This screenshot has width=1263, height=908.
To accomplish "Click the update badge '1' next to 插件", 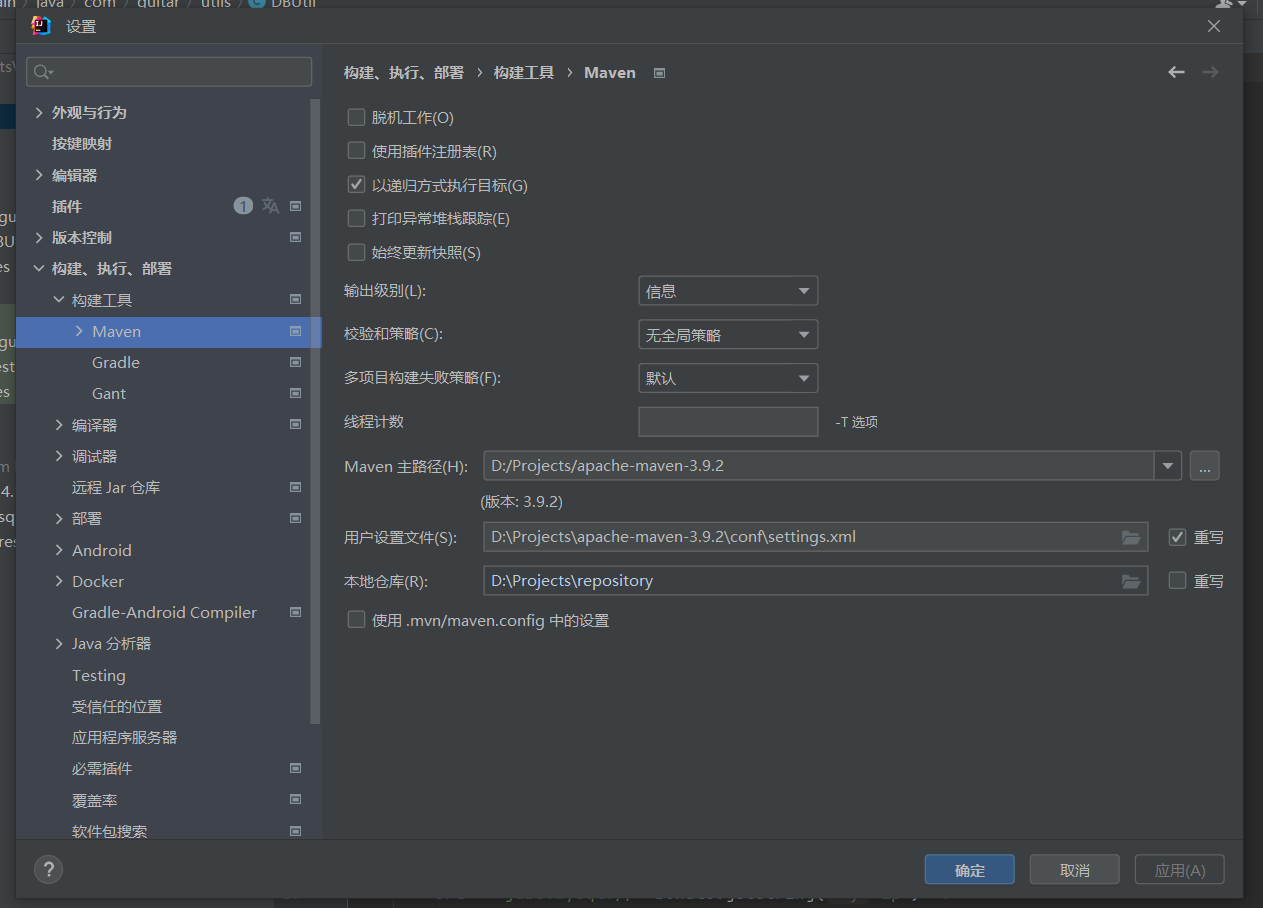I will tap(243, 206).
